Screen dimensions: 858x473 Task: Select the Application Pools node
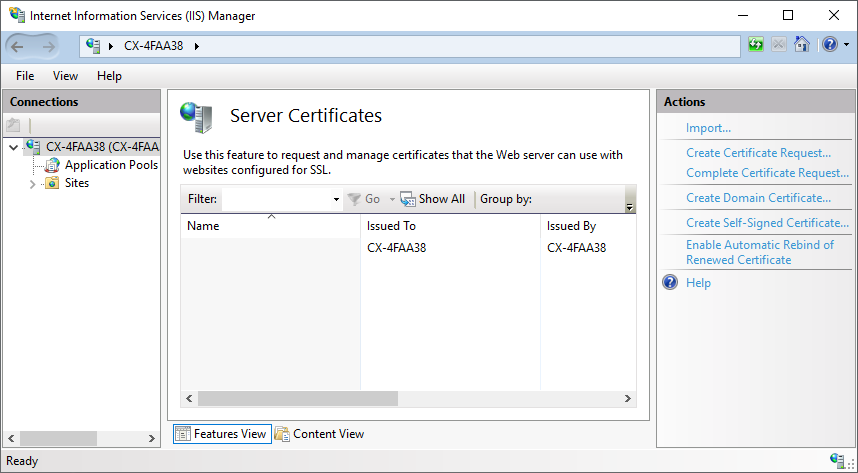click(x=110, y=165)
